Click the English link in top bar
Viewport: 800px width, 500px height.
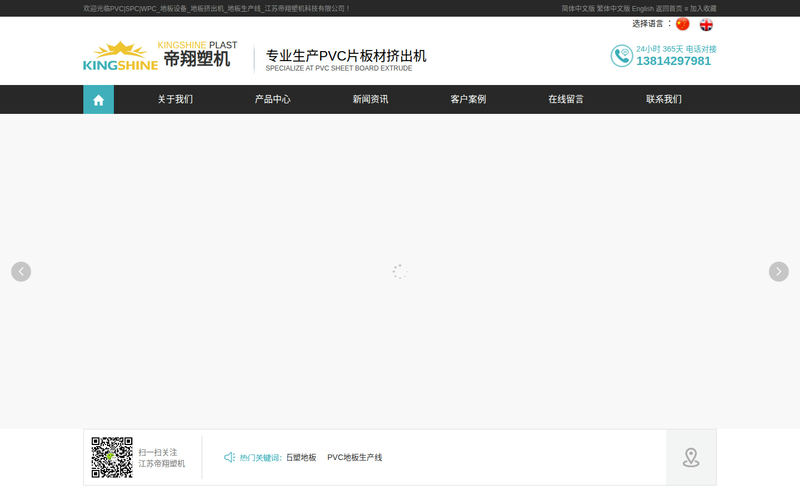[x=643, y=9]
